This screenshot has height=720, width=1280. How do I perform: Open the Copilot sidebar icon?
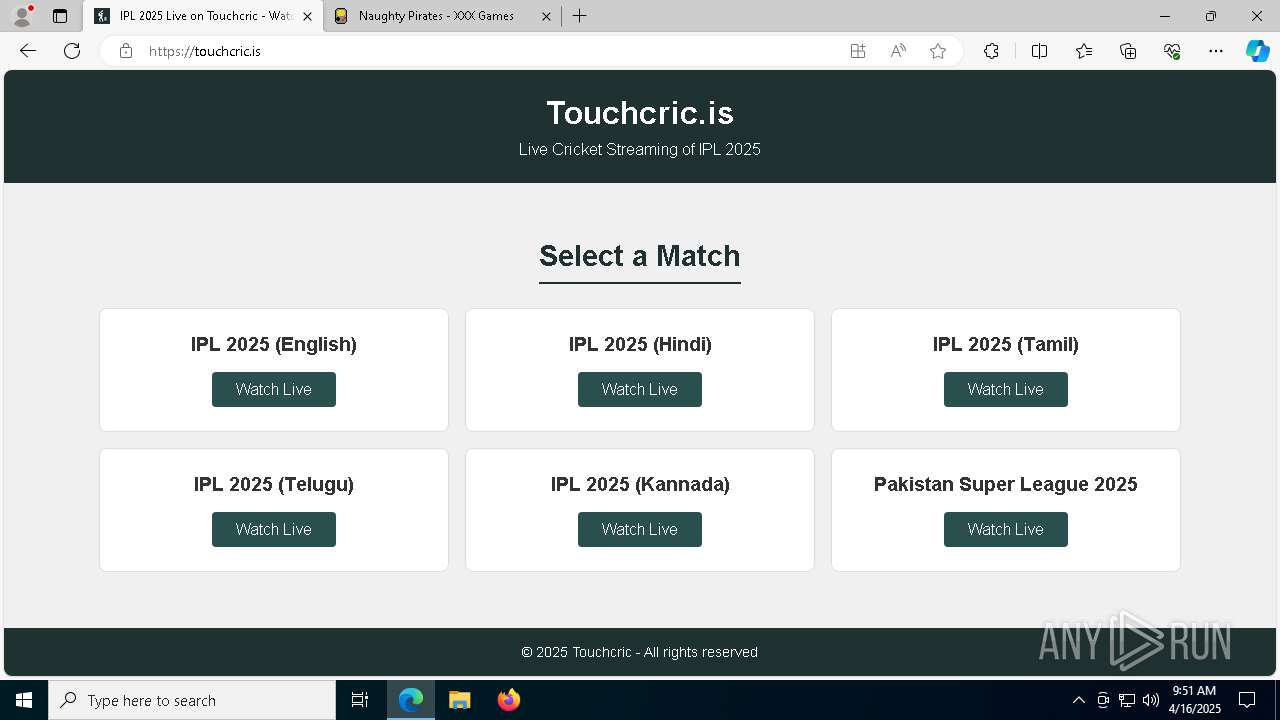[x=1258, y=51]
